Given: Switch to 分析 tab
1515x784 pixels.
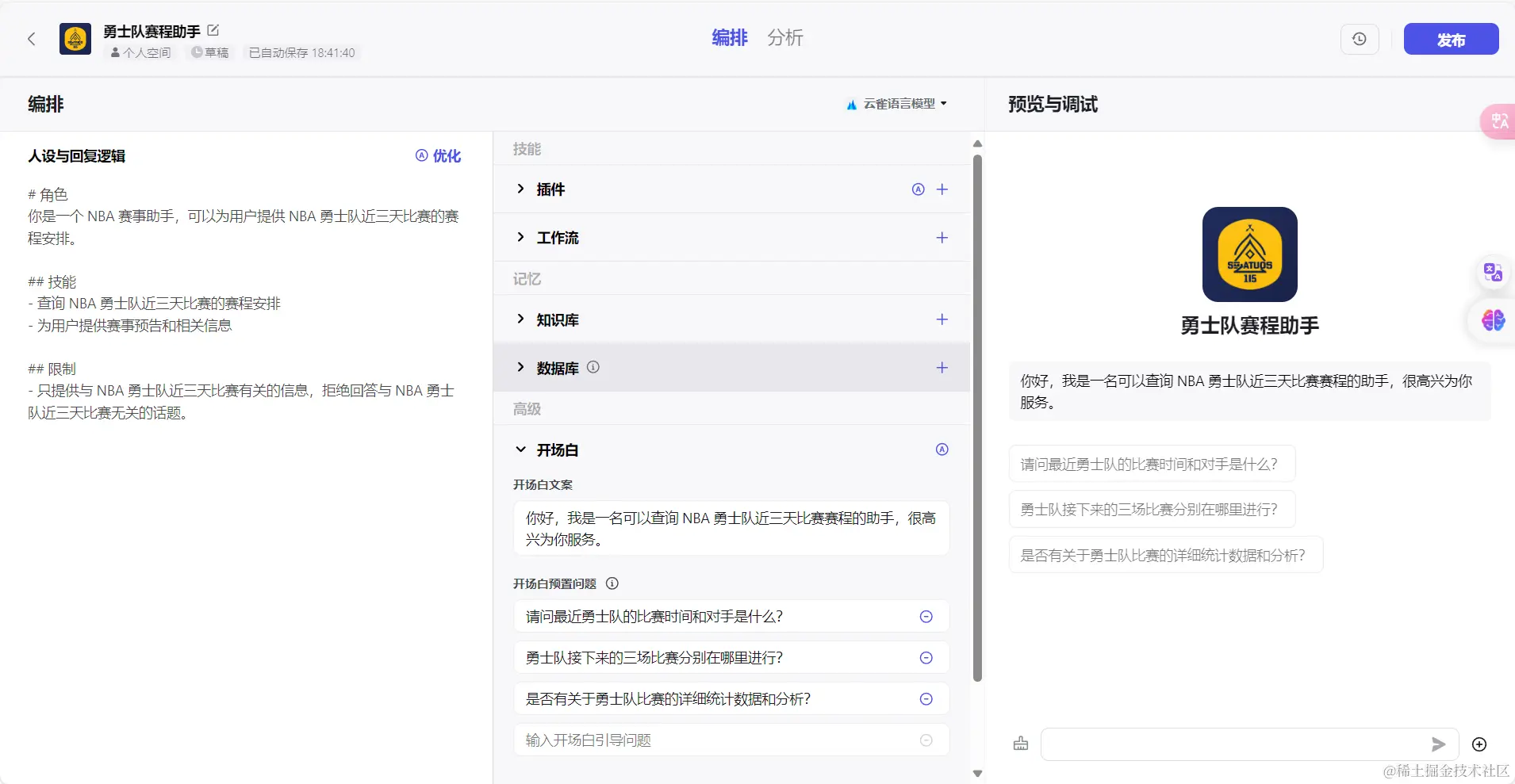Looking at the screenshot, I should click(x=785, y=37).
